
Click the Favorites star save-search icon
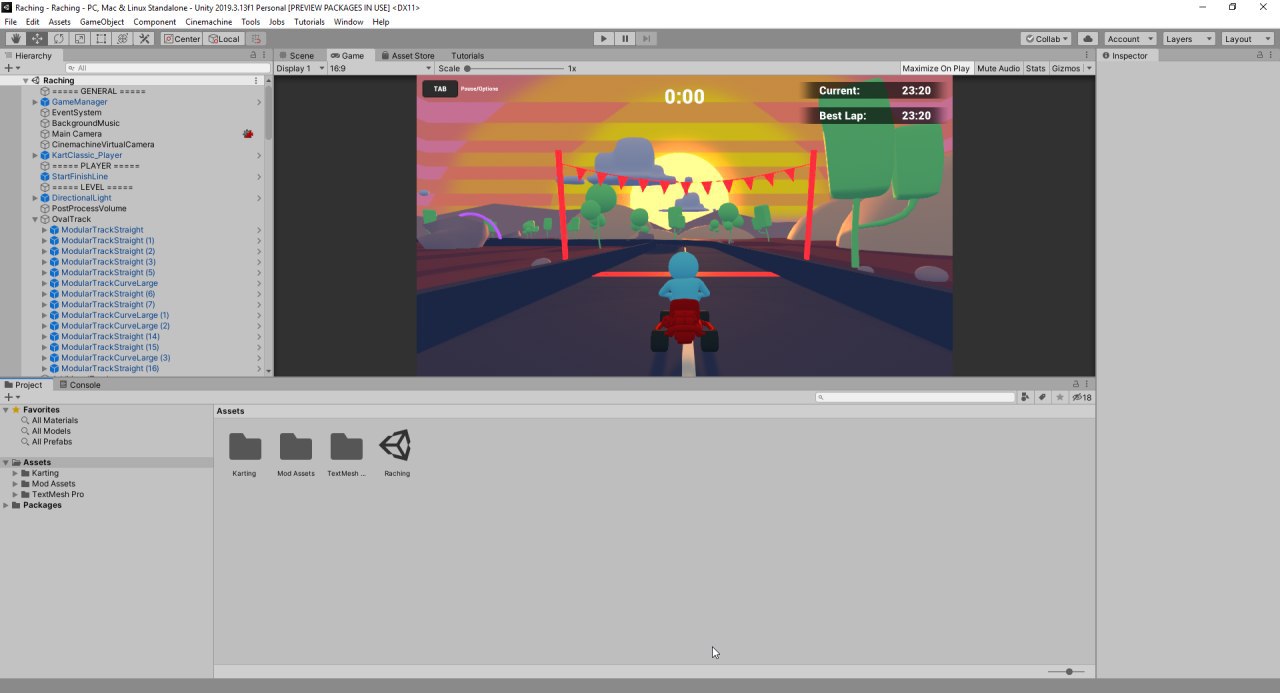point(1060,397)
